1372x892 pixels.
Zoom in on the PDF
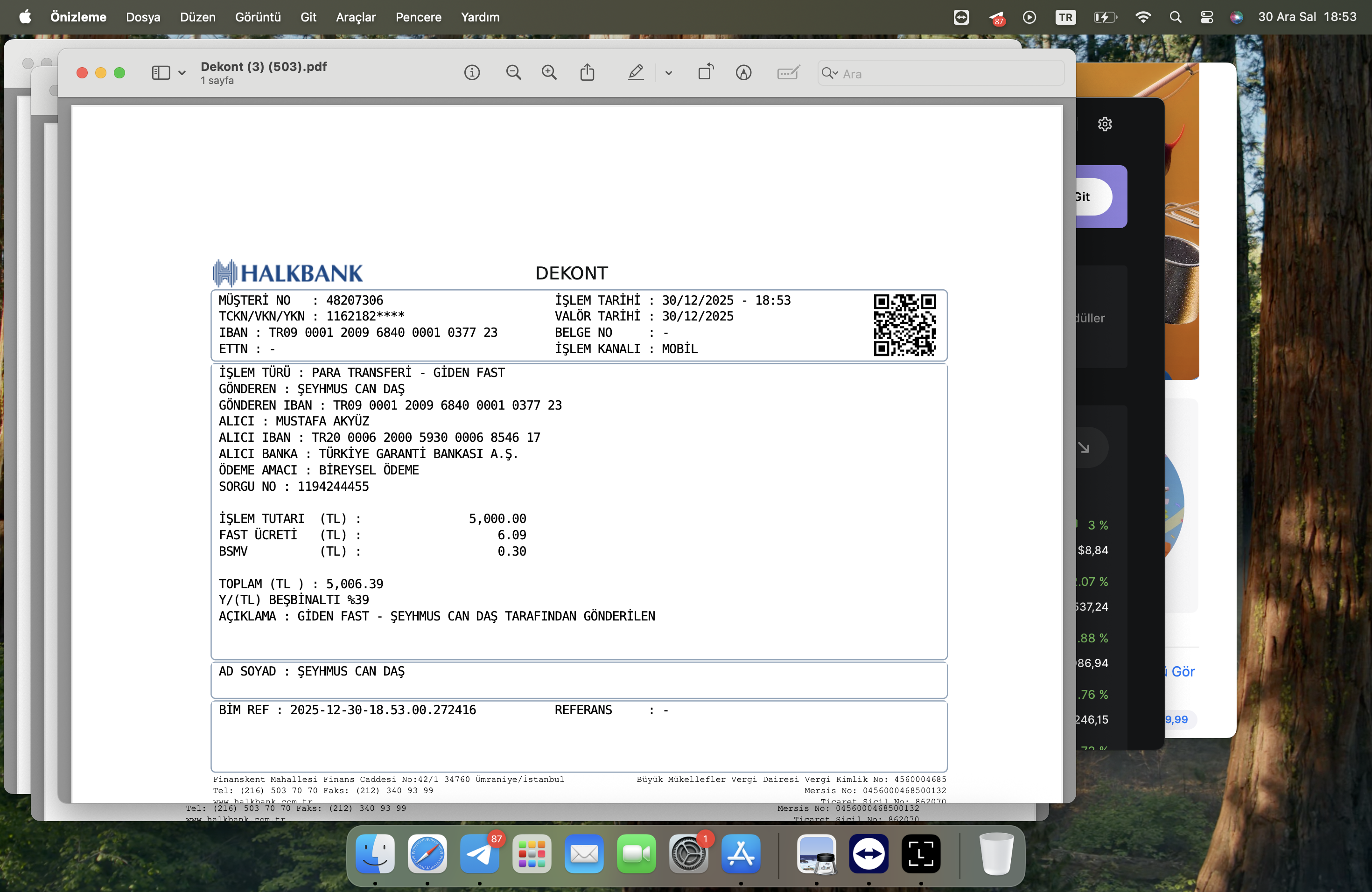pos(549,73)
